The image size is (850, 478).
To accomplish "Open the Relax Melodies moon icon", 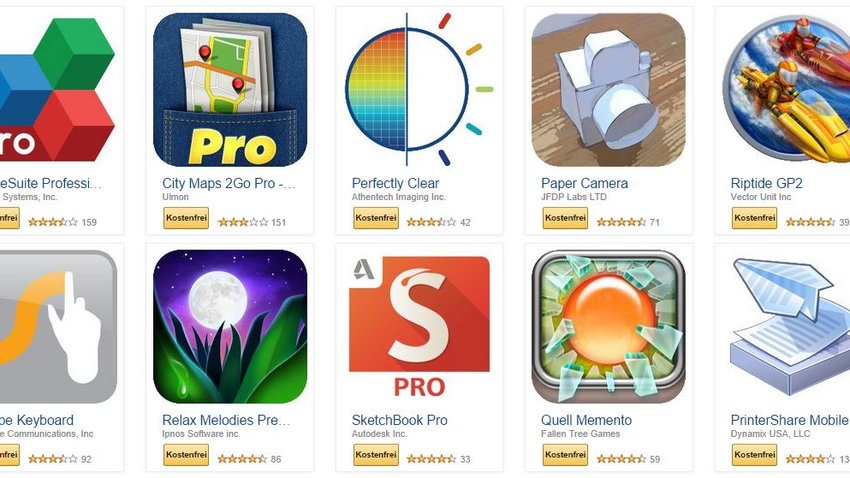I will coord(230,326).
